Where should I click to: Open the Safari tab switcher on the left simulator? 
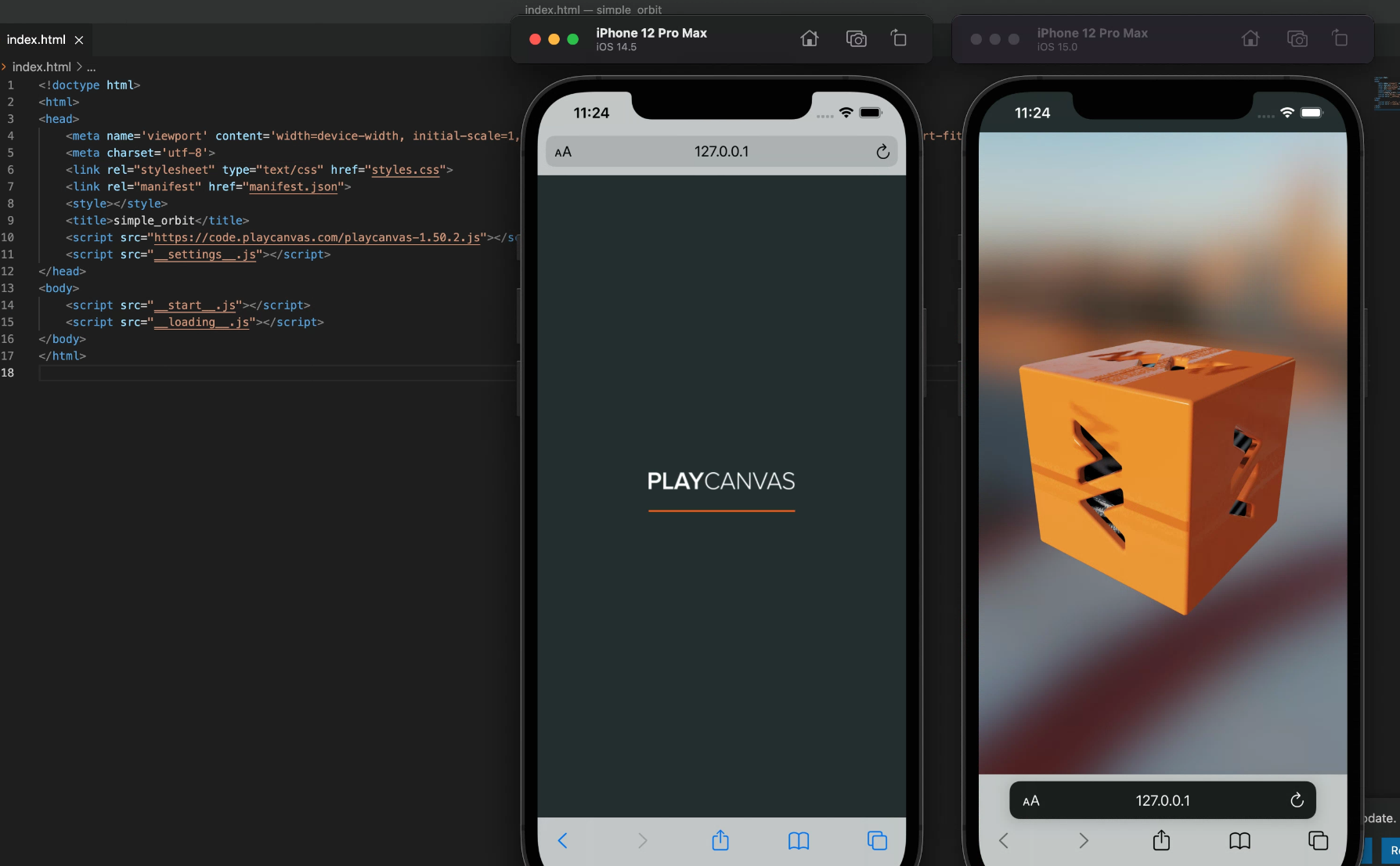pos(876,840)
